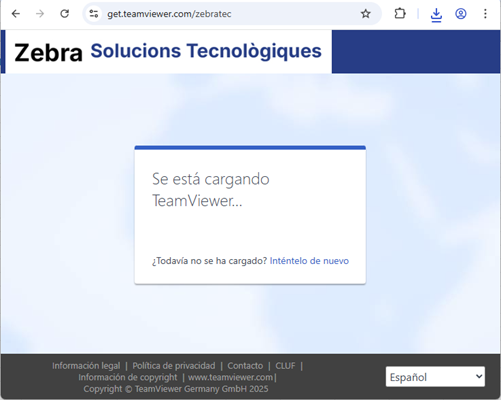The image size is (501, 400).
Task: Open the Chrome three-dot menu
Action: click(485, 14)
